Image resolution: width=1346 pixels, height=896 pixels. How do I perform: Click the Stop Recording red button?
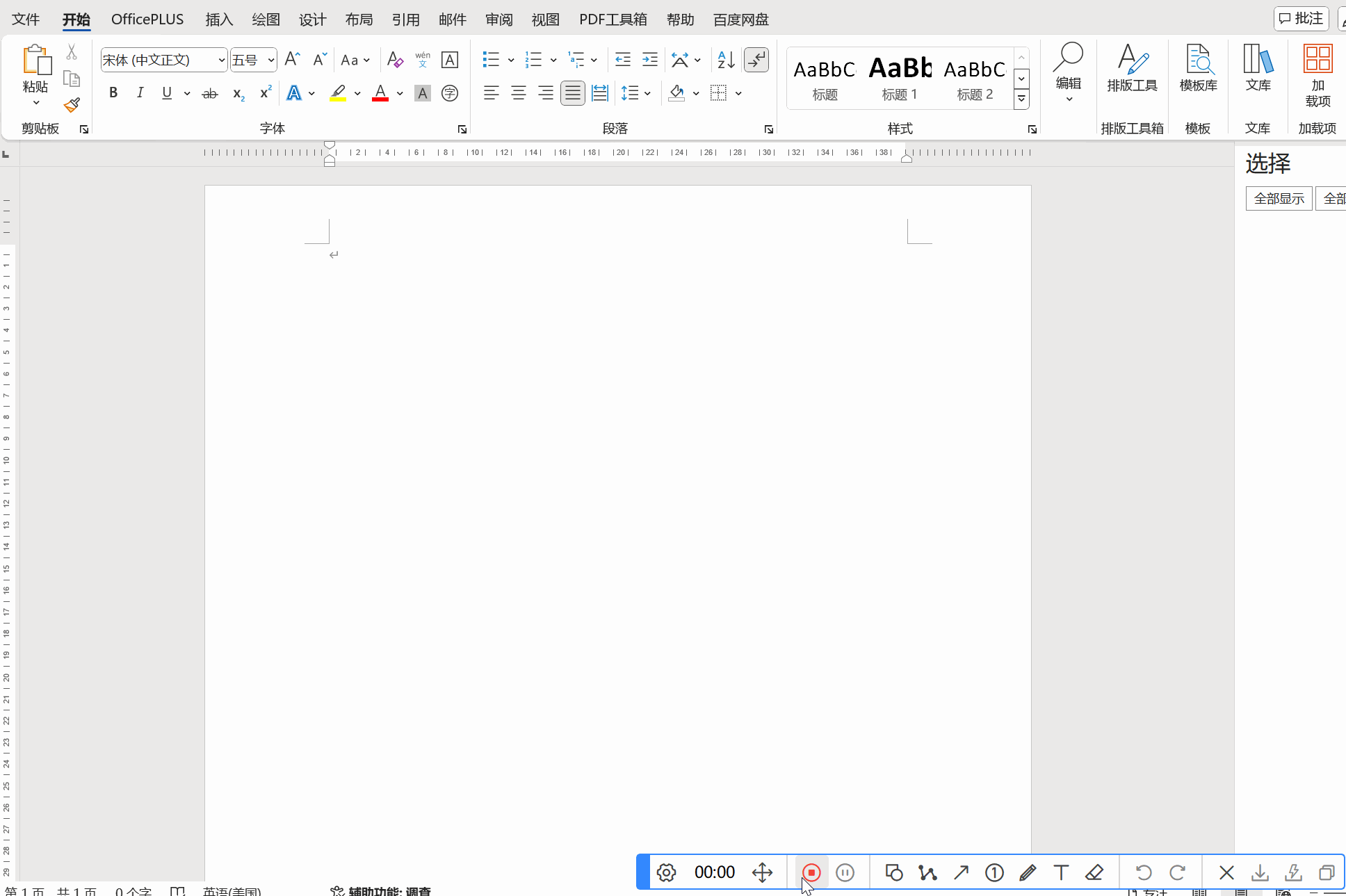coord(811,872)
